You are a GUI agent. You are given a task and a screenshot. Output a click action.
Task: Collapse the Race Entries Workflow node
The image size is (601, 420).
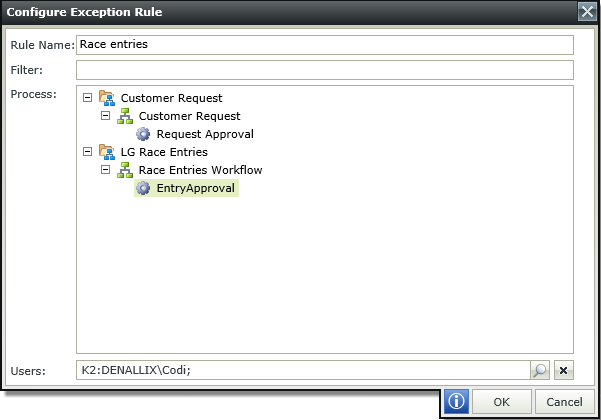pos(105,170)
